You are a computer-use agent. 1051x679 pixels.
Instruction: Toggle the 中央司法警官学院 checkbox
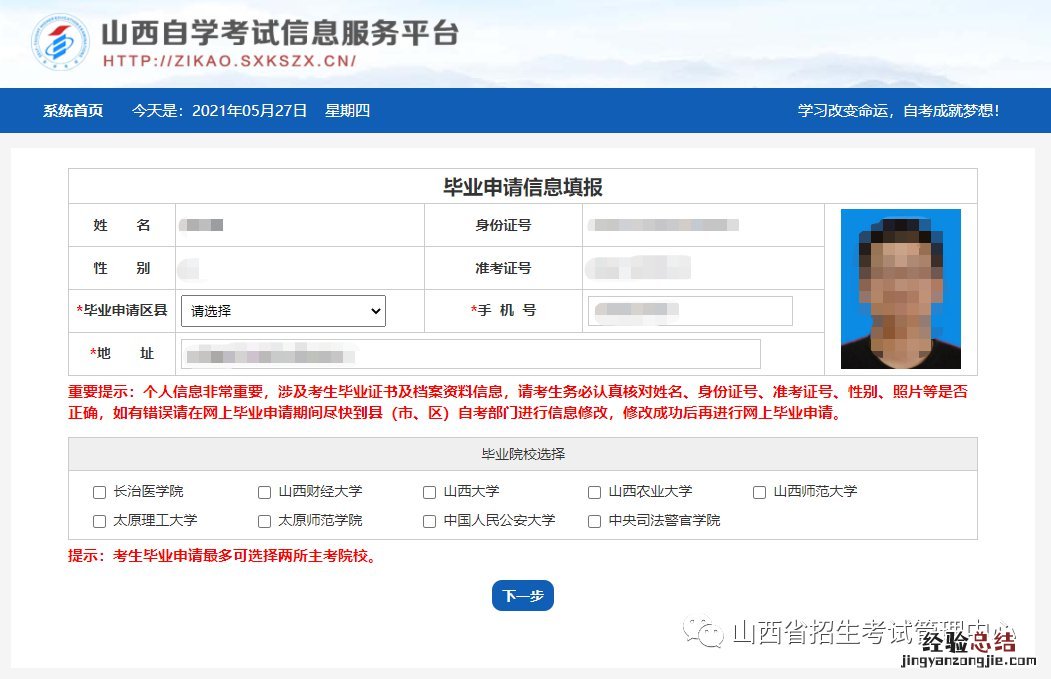tap(594, 521)
